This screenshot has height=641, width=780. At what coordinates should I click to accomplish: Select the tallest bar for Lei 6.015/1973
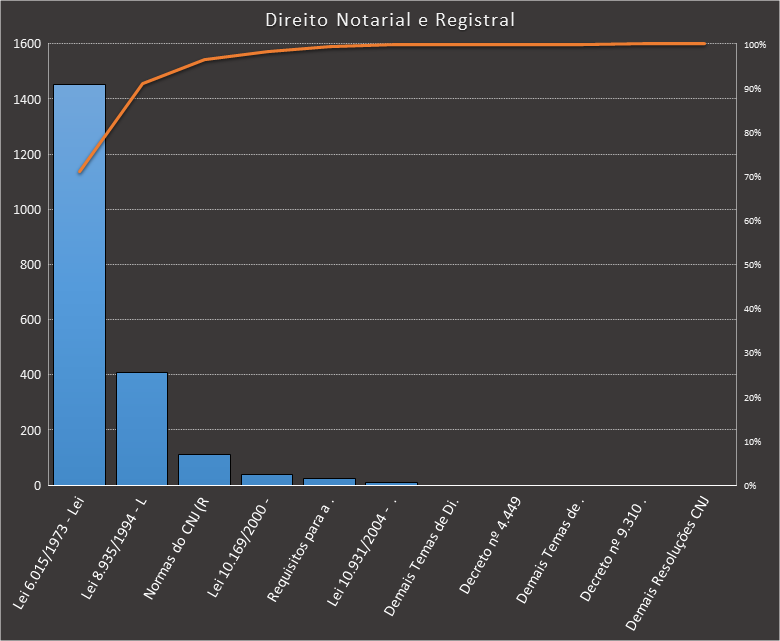click(x=79, y=285)
